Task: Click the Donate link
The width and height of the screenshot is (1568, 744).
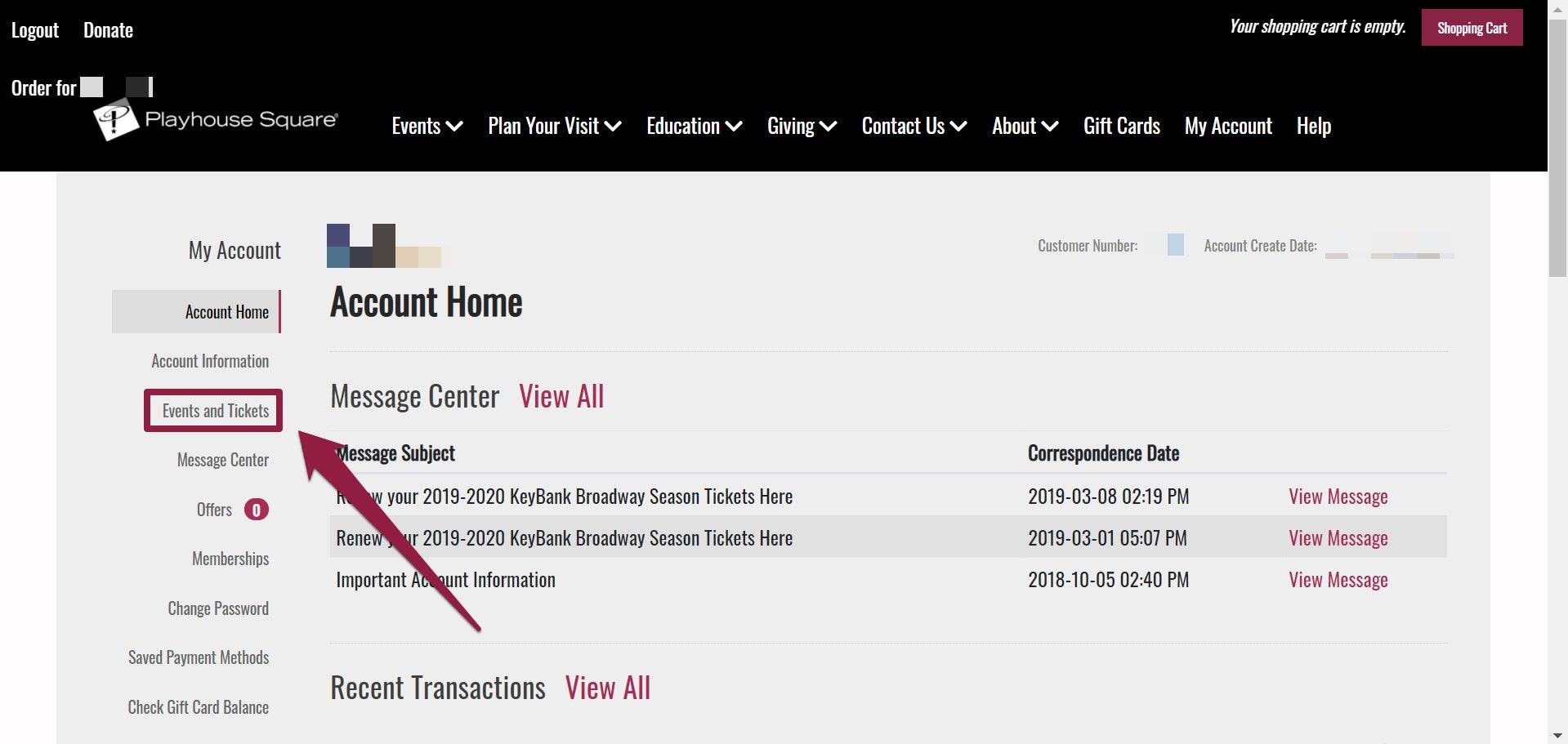Action: [108, 31]
